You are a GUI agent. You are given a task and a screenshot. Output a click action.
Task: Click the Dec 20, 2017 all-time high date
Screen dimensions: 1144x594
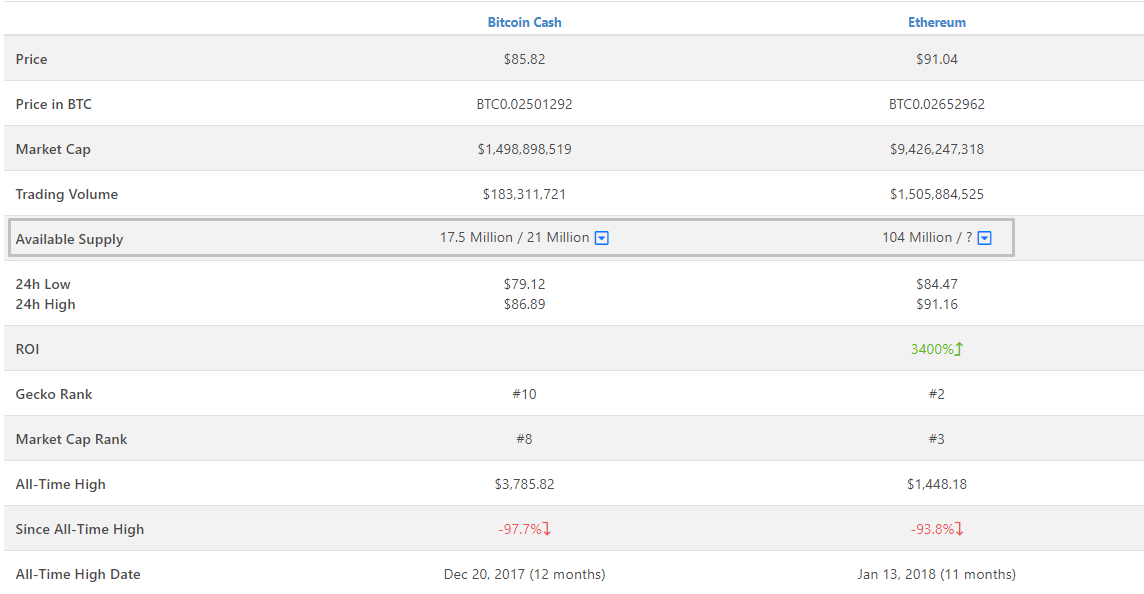tap(525, 574)
